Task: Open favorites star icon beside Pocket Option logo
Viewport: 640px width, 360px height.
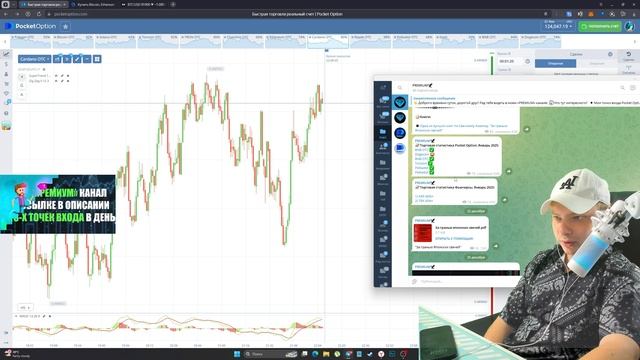Action: click(65, 27)
